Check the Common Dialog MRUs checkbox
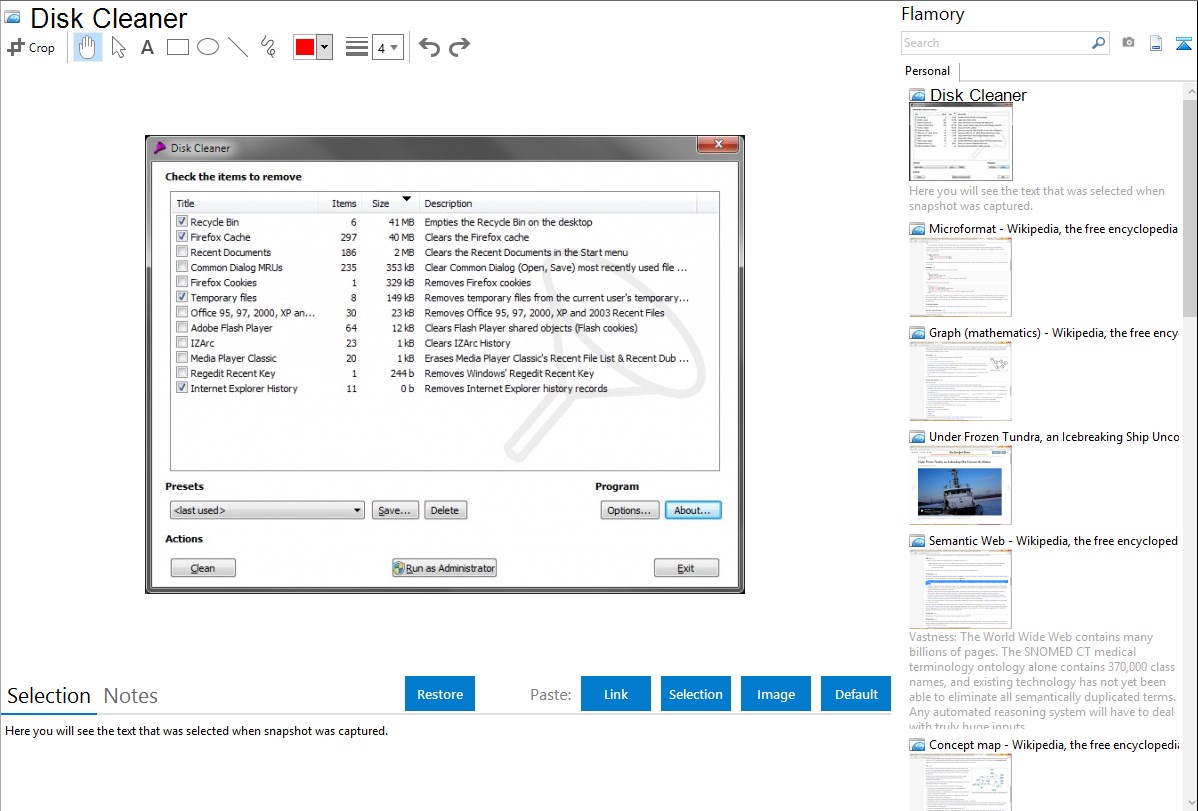The width and height of the screenshot is (1198, 811). (182, 267)
